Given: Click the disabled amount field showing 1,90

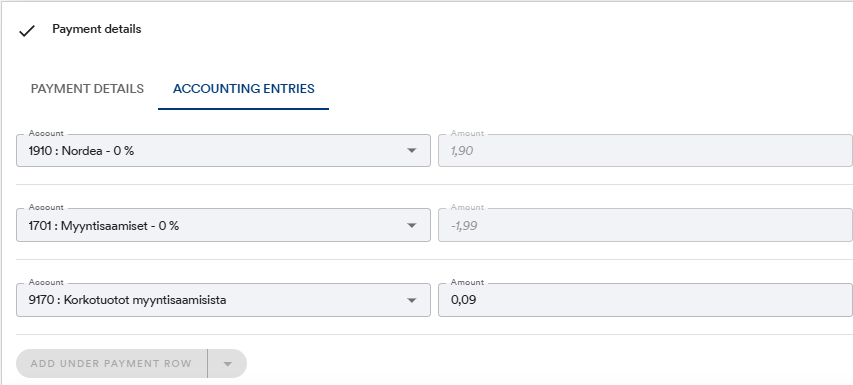Looking at the screenshot, I should coord(645,151).
